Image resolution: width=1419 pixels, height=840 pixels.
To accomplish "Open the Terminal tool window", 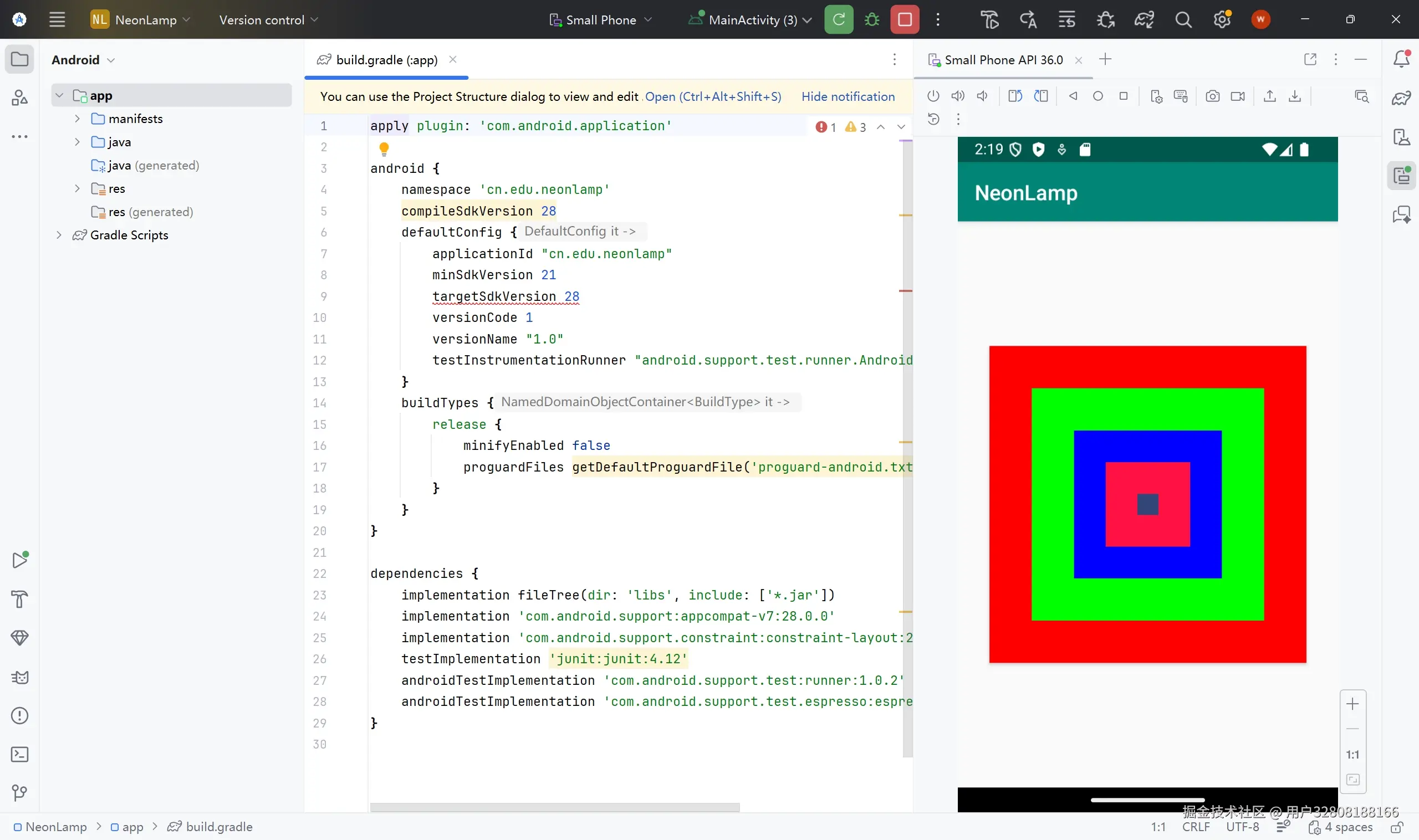I will (20, 755).
